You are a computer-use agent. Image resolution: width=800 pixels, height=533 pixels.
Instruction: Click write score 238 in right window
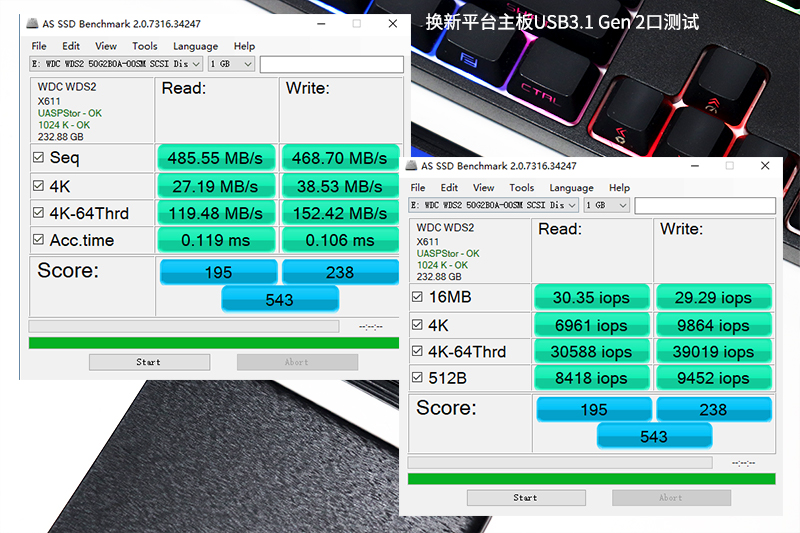click(x=714, y=409)
